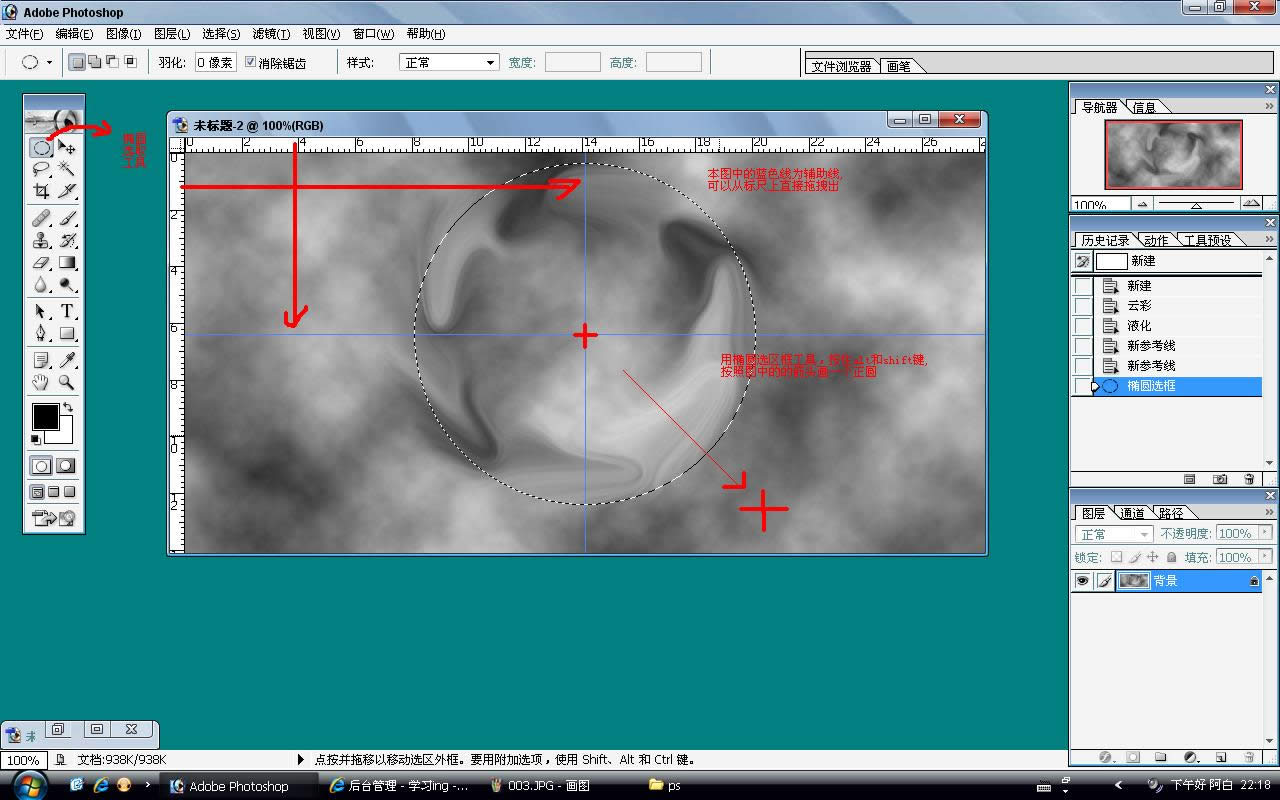
Task: Open the 样式 style dropdown
Action: pyautogui.click(x=449, y=62)
